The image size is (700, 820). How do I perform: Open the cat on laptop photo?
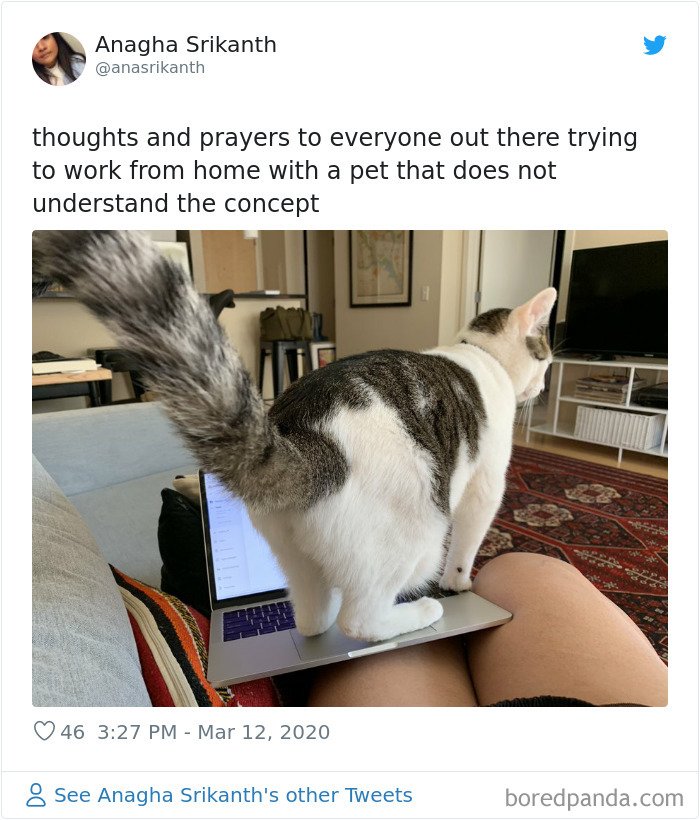[350, 468]
